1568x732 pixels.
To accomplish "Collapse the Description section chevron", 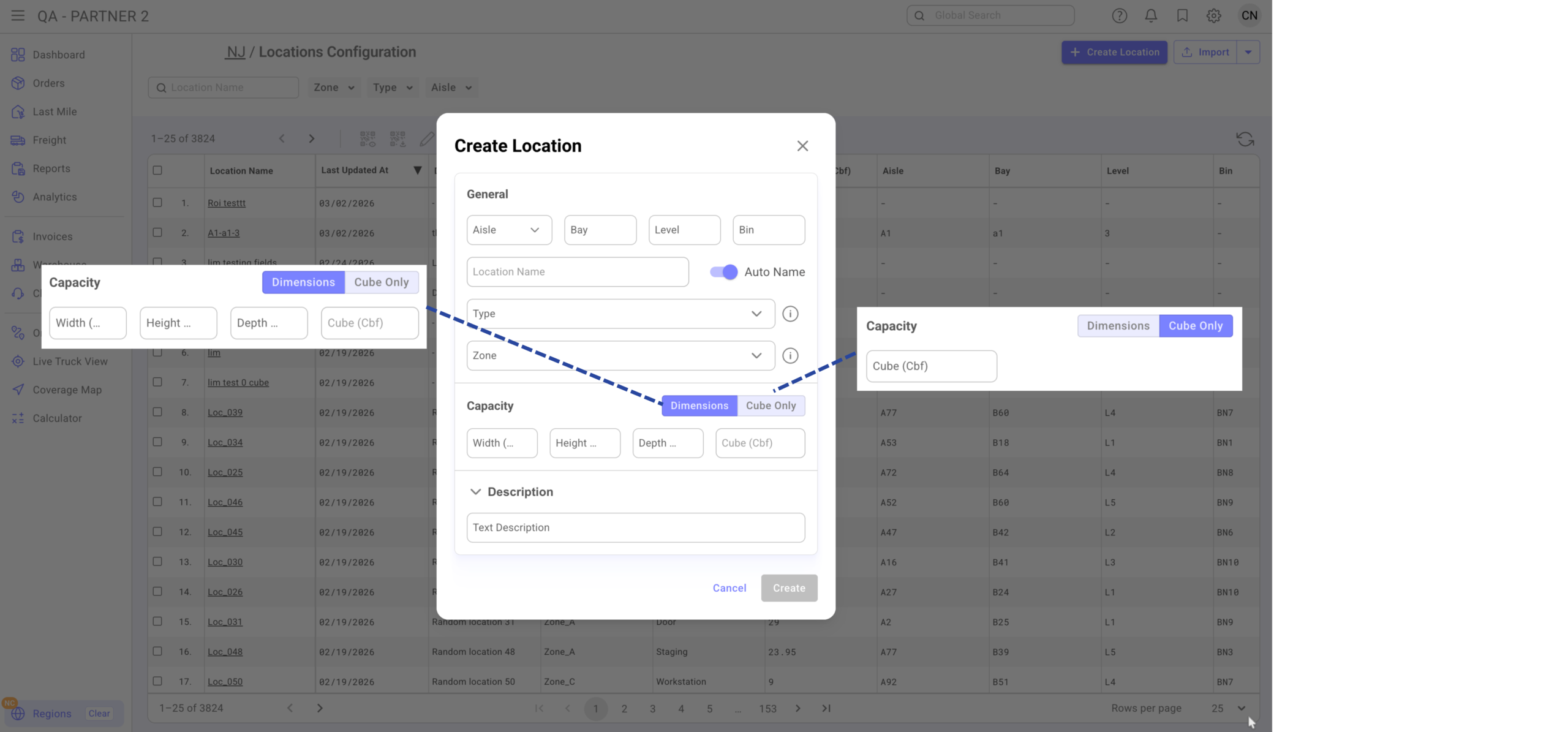I will pyautogui.click(x=475, y=492).
